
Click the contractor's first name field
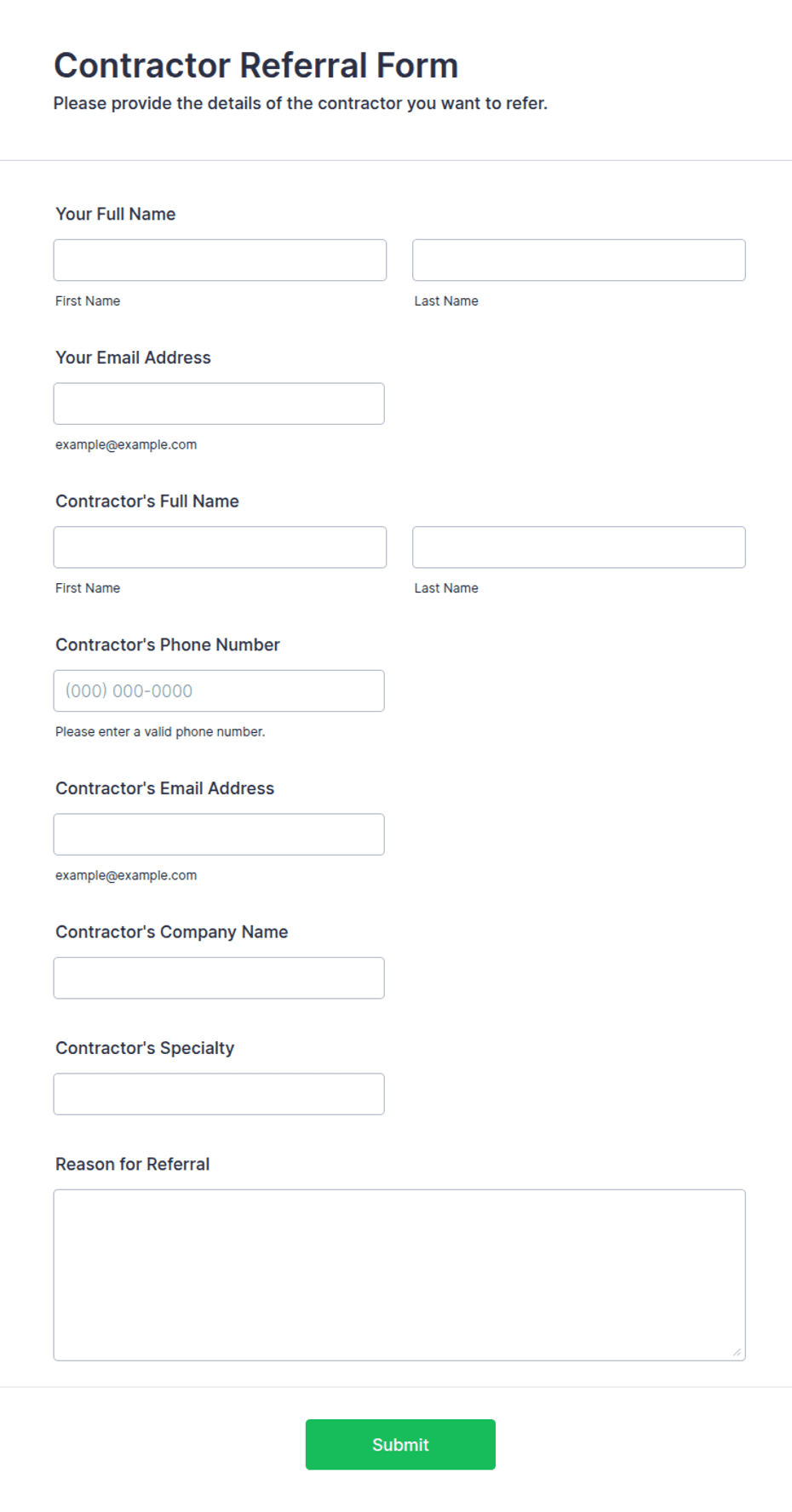coord(220,547)
